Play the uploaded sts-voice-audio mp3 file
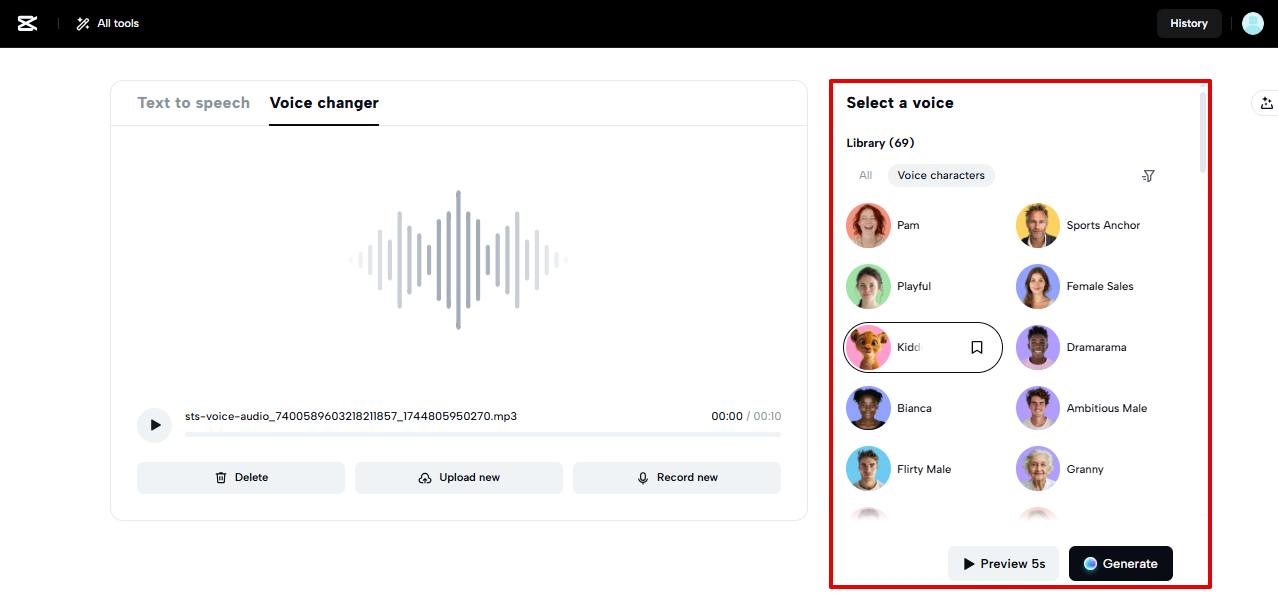The width and height of the screenshot is (1278, 606). coord(154,424)
